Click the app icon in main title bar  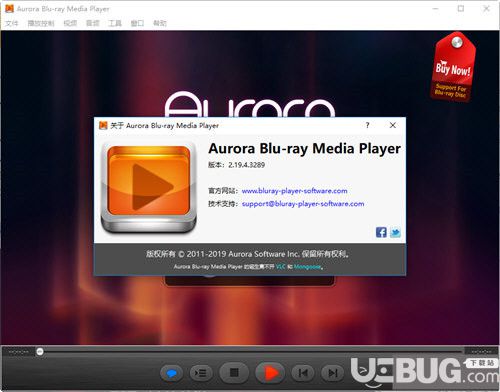tap(9, 9)
